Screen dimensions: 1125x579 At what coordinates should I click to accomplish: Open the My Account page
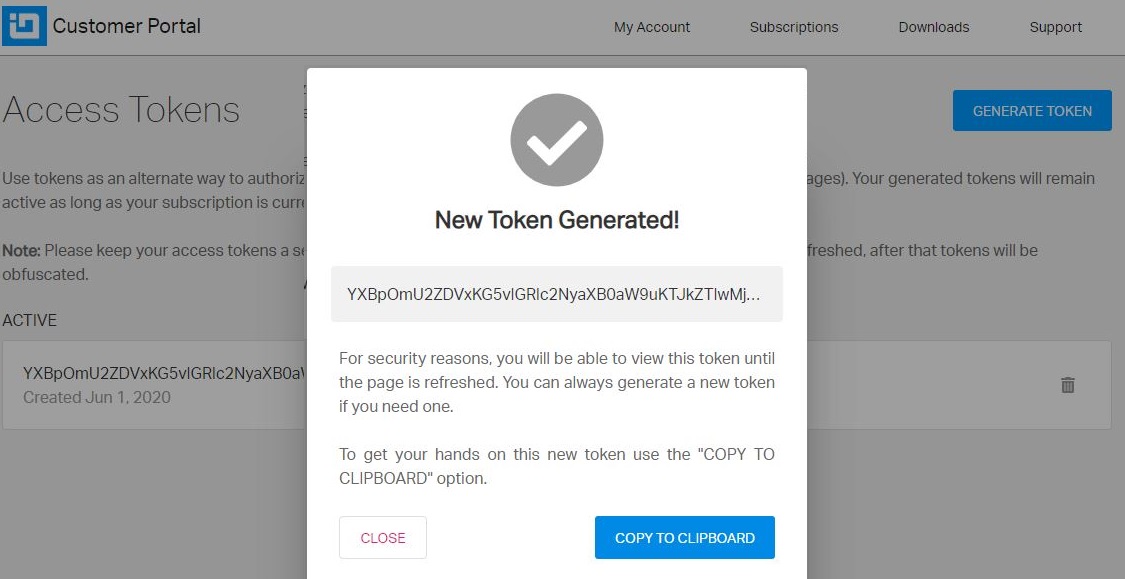point(651,27)
